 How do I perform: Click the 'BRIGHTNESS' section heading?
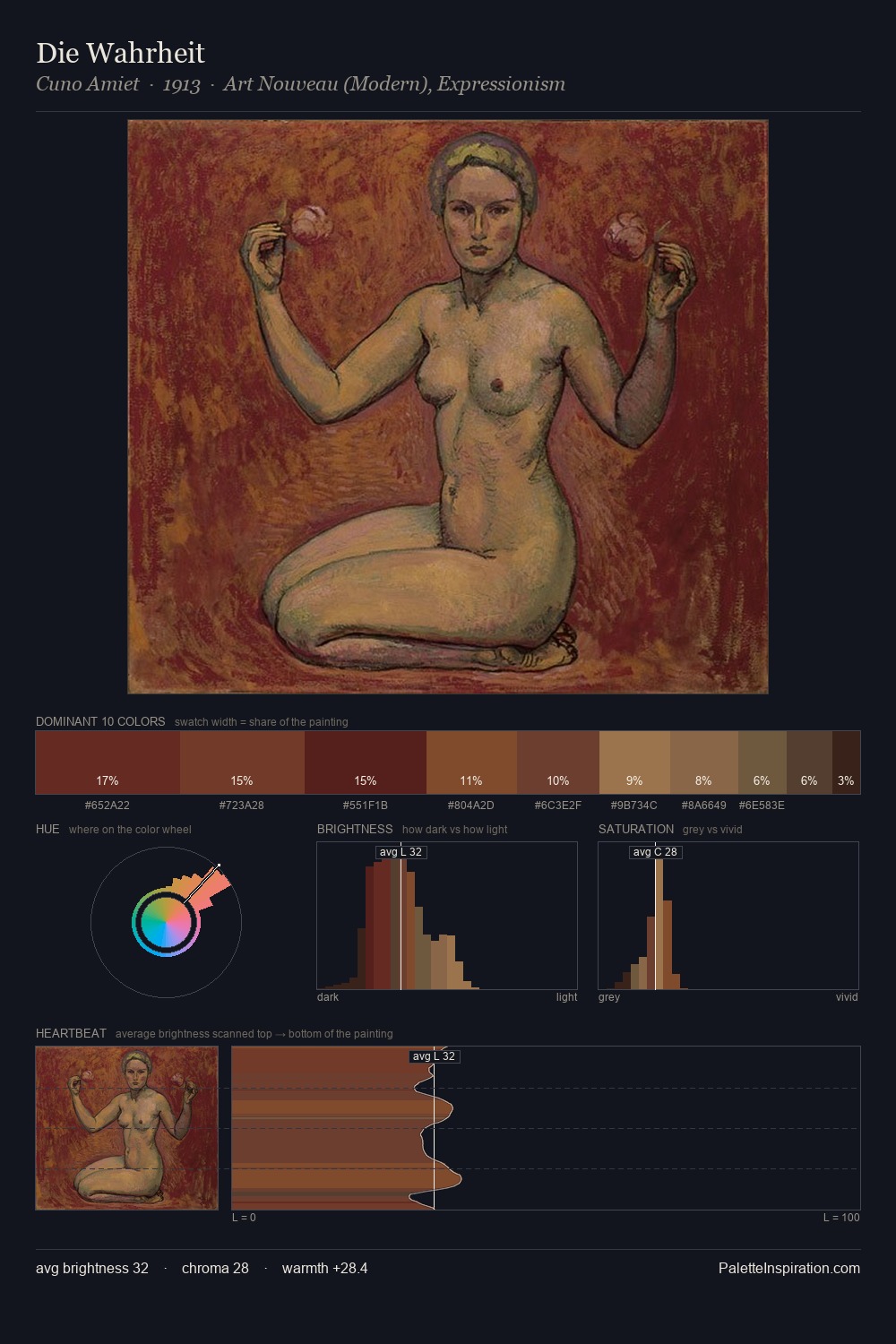355,829
